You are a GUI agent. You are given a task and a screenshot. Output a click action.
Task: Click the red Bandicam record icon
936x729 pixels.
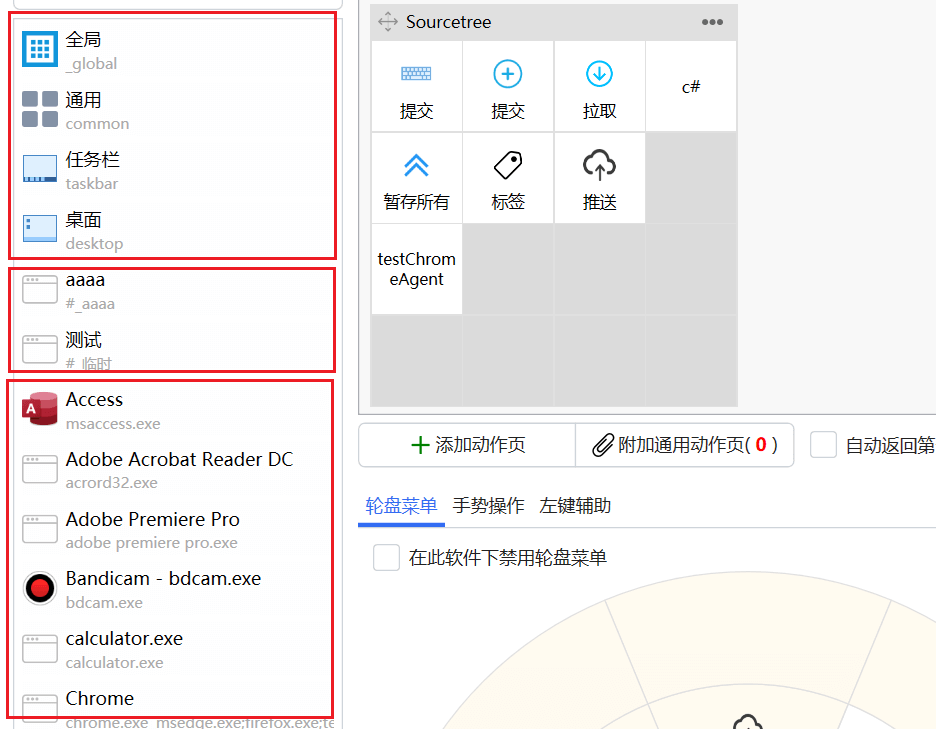pyautogui.click(x=40, y=588)
